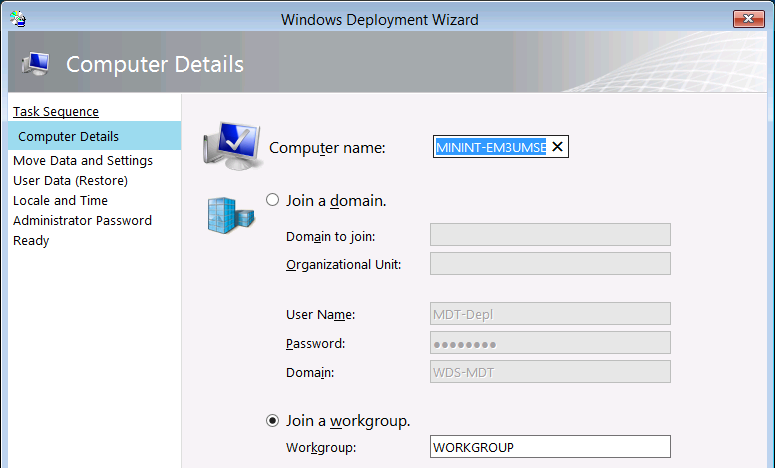Click the "Domain to join:" label
The width and height of the screenshot is (775, 468).
pos(330,236)
